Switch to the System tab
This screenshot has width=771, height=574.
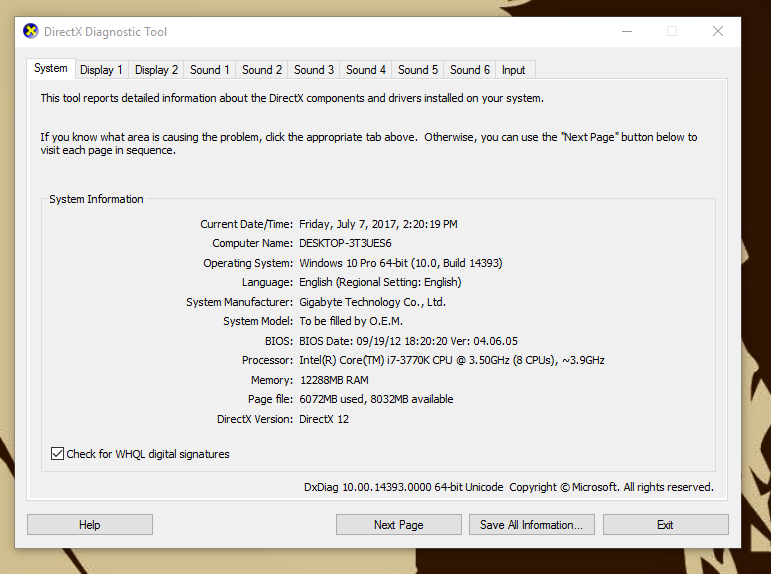[51, 68]
